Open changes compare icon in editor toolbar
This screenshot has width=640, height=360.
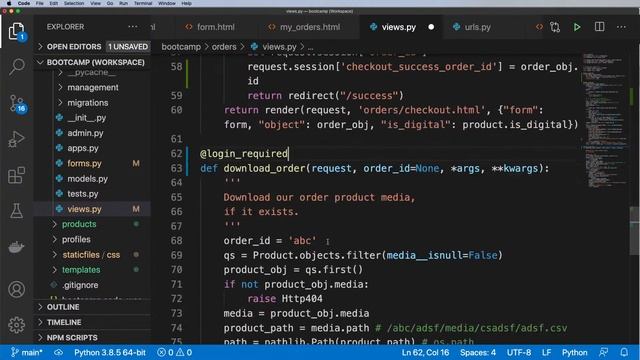coord(555,27)
